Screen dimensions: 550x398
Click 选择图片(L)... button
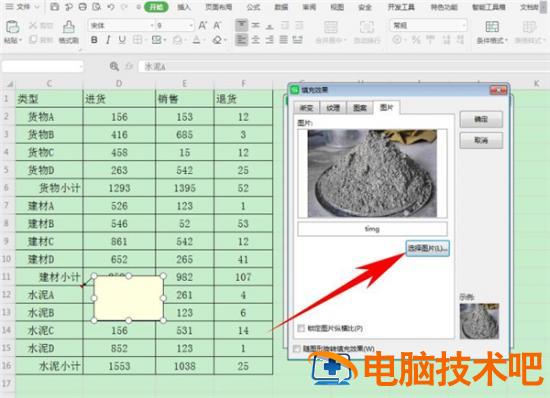click(x=428, y=249)
